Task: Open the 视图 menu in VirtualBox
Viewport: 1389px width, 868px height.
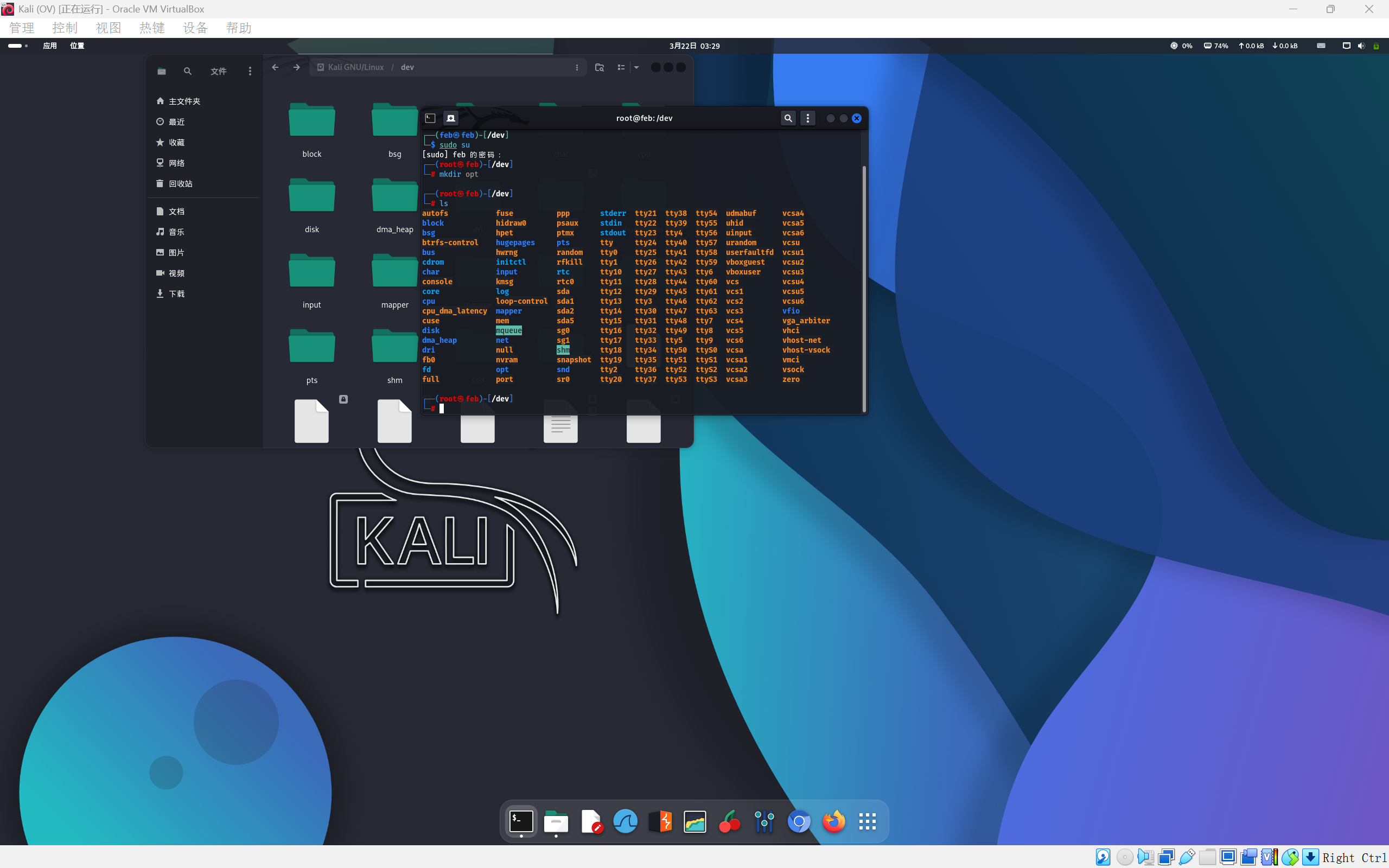Action: pos(108,28)
